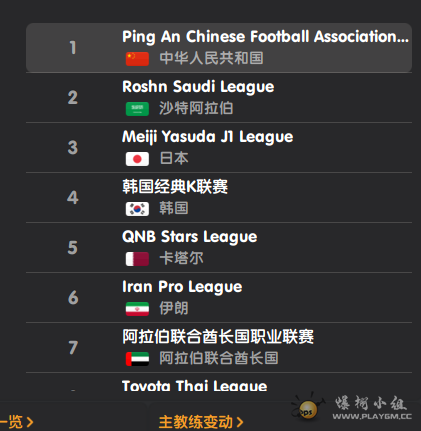
Task: Click the China flag icon
Action: (x=137, y=59)
